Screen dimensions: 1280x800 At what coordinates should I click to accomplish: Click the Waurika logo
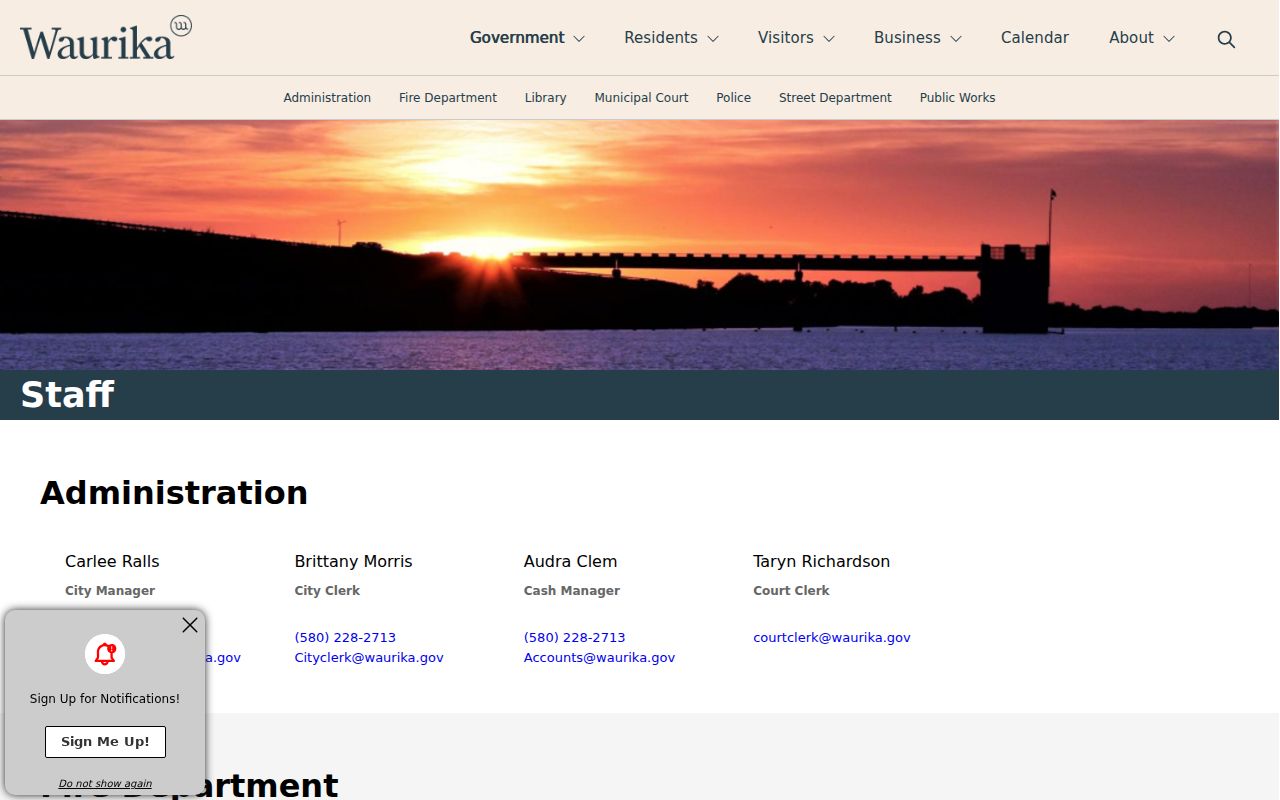106,38
